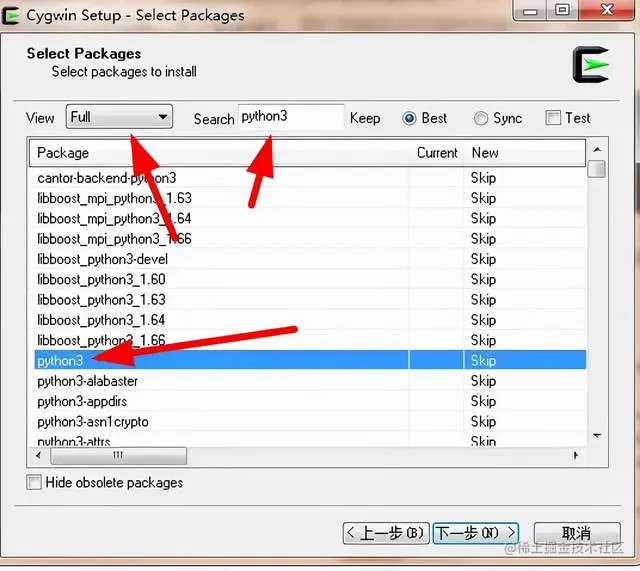The height and width of the screenshot is (571, 640).
Task: Click the Cygwin title bar icon
Action: tap(11, 16)
